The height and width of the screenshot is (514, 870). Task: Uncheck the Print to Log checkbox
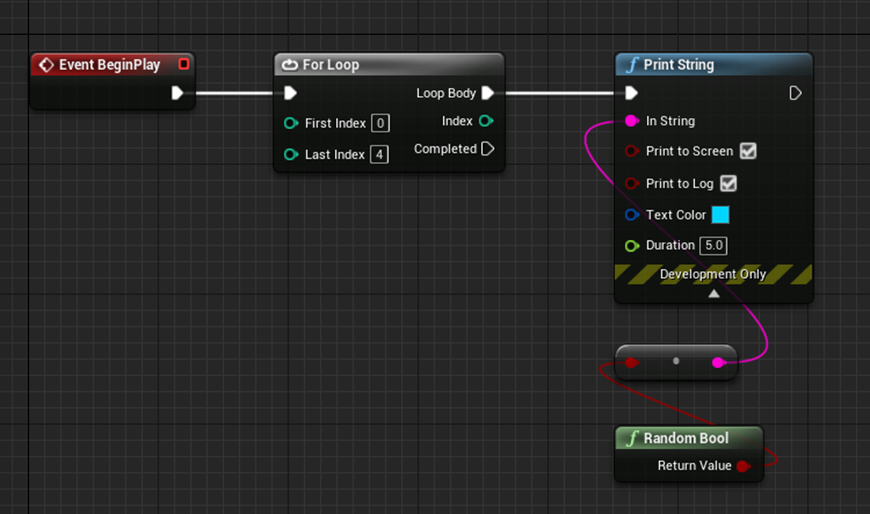pos(728,183)
